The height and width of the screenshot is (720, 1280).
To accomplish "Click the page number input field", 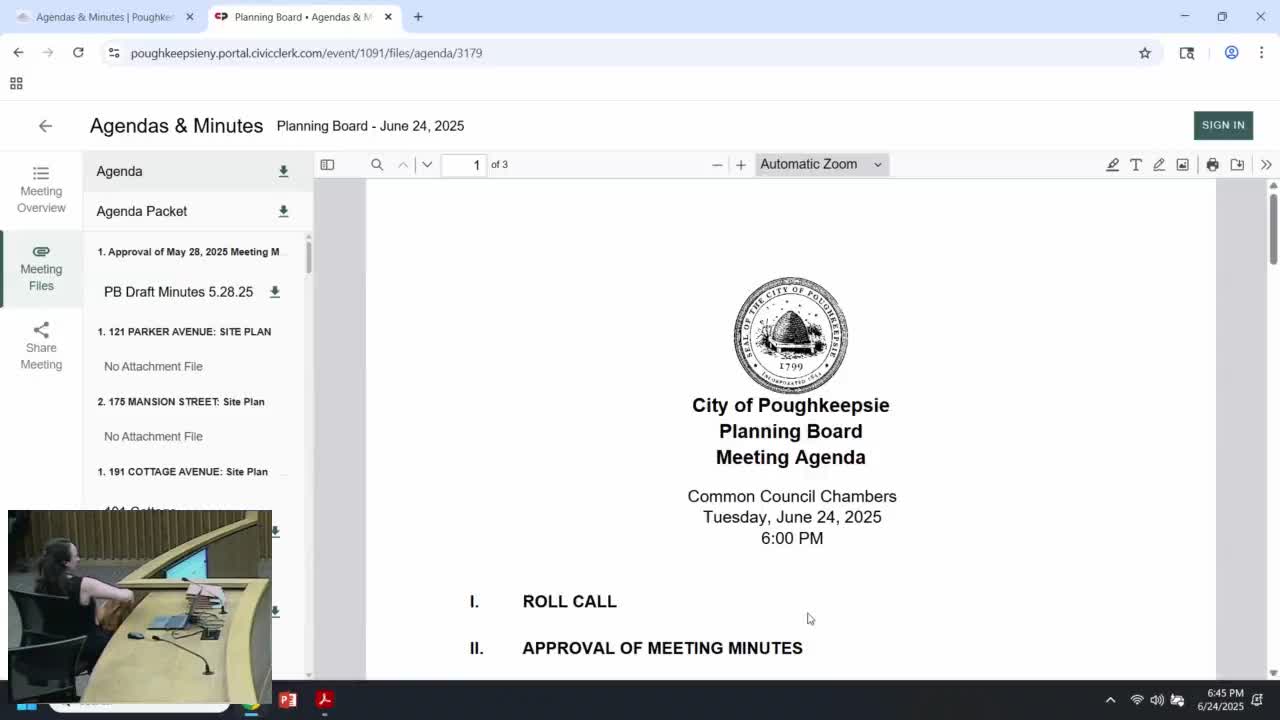I will tap(464, 165).
